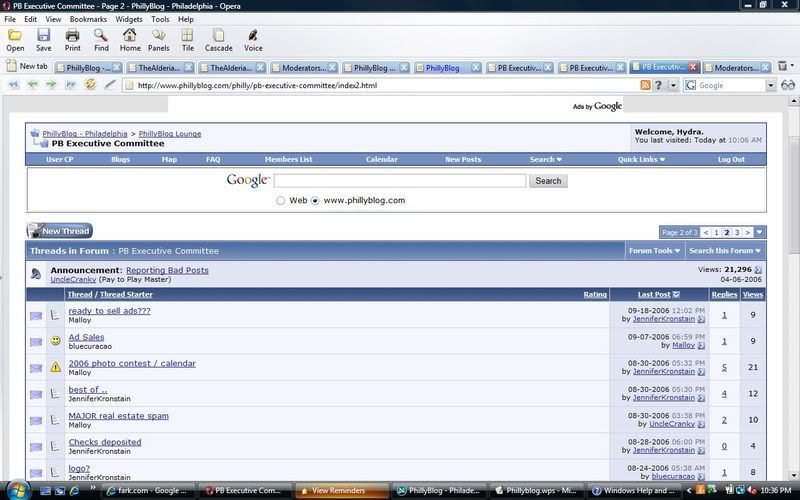Open the closed tabs trash icon
The image size is (800, 500).
click(x=783, y=66)
